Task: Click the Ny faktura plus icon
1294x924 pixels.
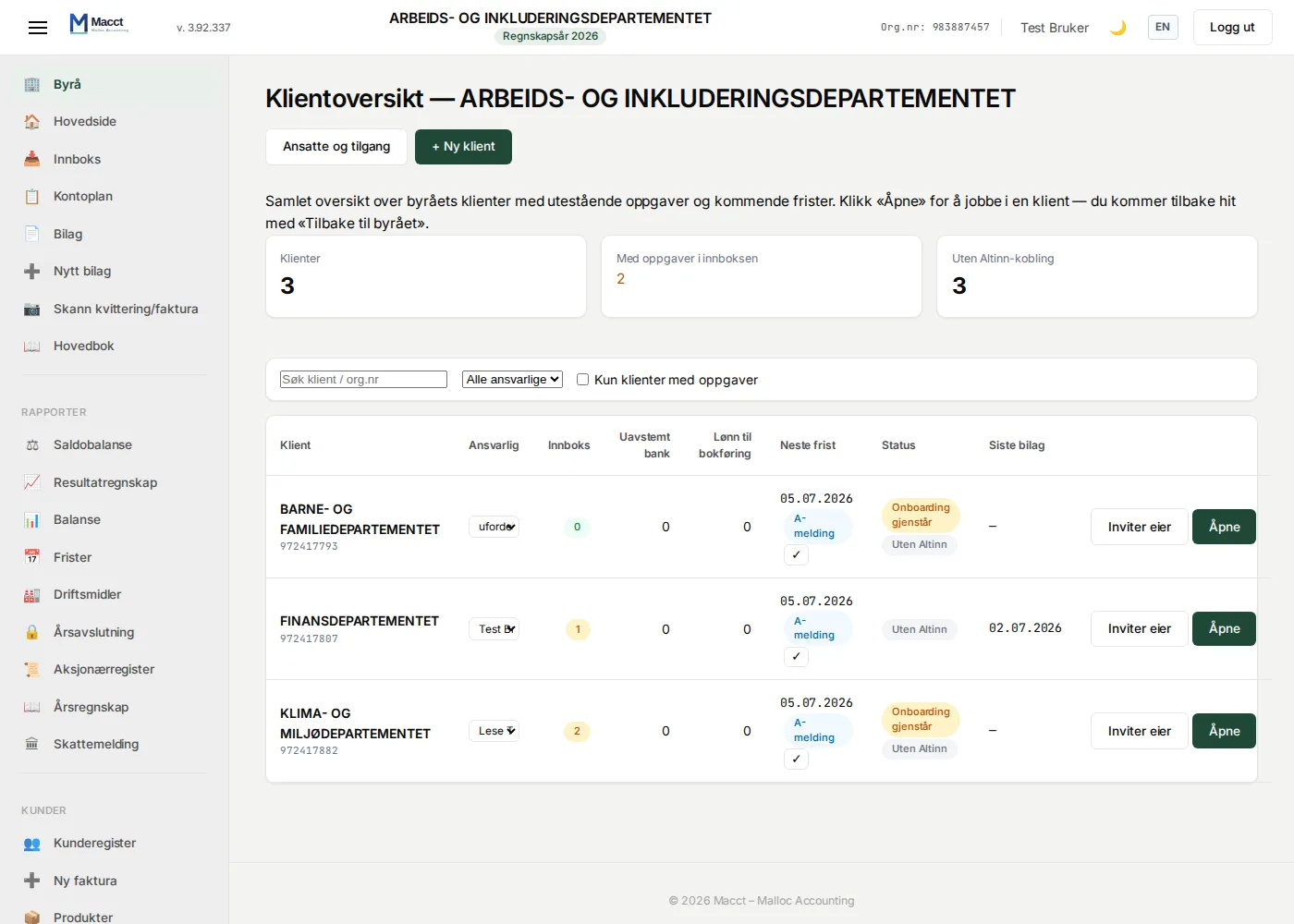Action: point(32,881)
